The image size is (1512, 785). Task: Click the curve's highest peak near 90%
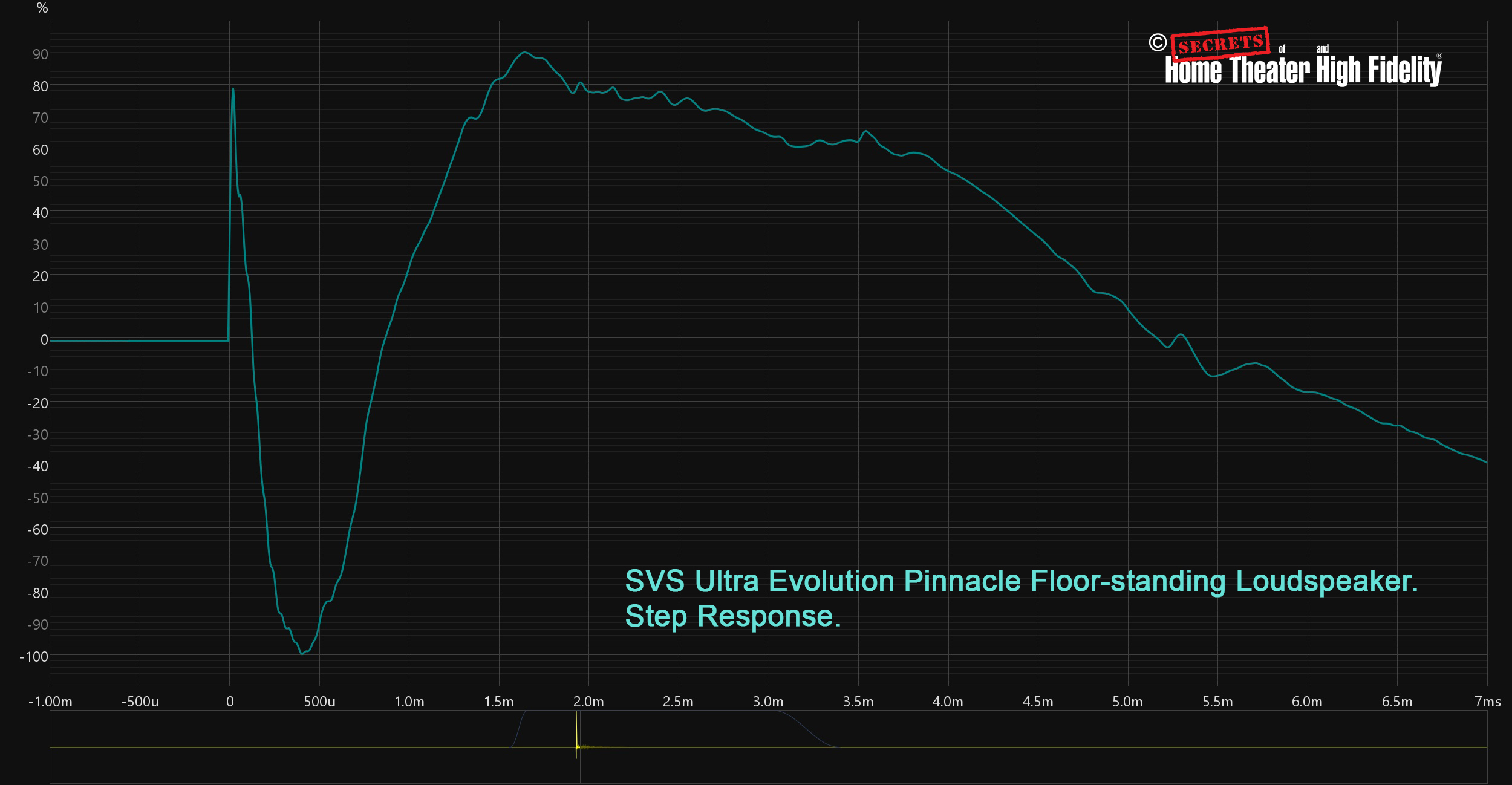tap(524, 53)
